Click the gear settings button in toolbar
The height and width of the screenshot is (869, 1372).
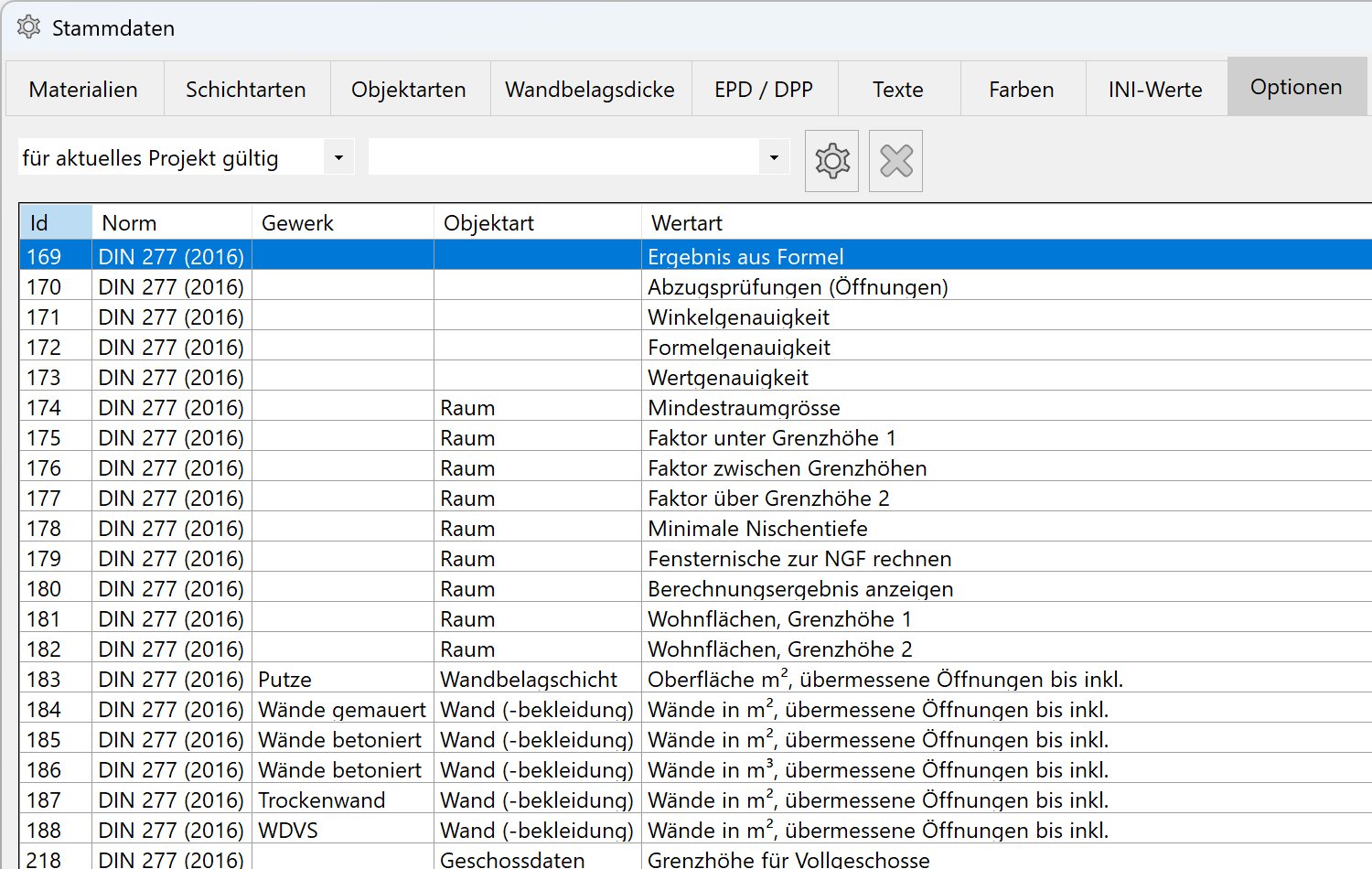pyautogui.click(x=831, y=161)
